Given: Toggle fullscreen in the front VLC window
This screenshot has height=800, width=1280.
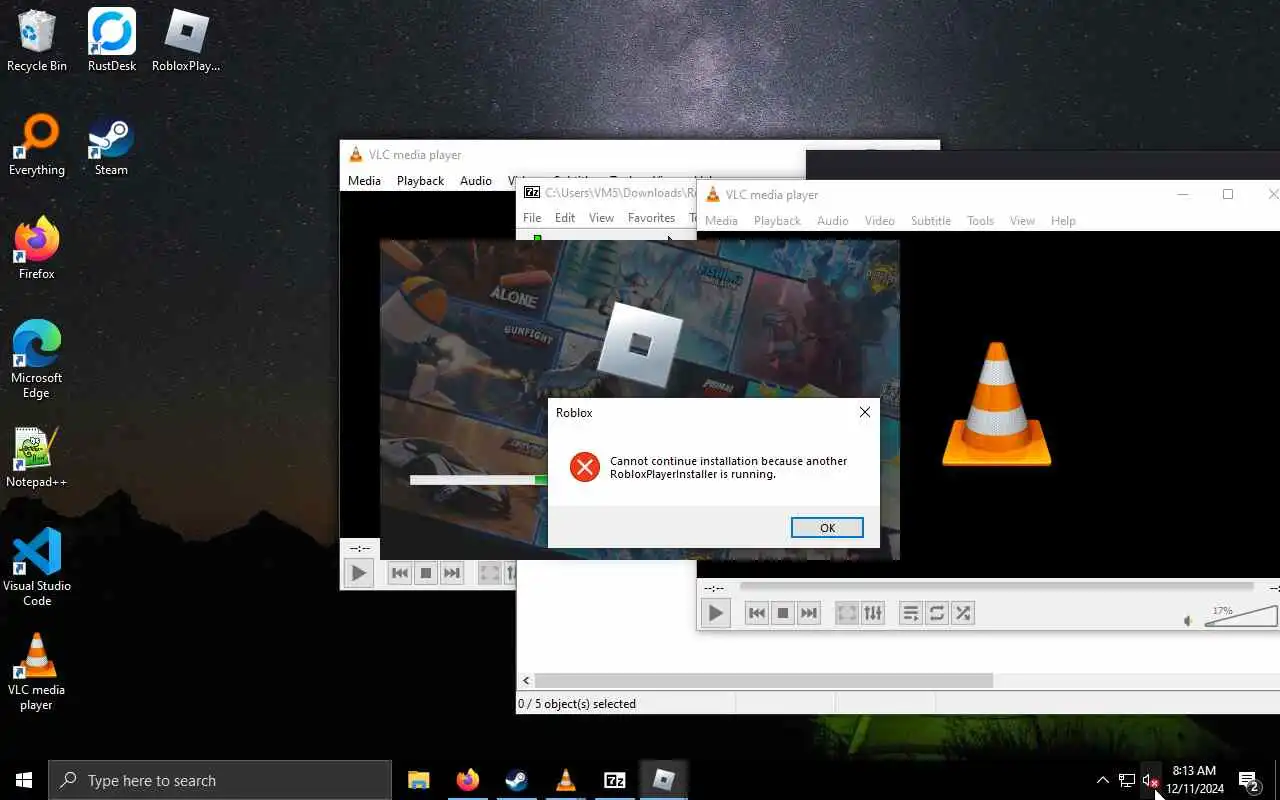Looking at the screenshot, I should 847,613.
